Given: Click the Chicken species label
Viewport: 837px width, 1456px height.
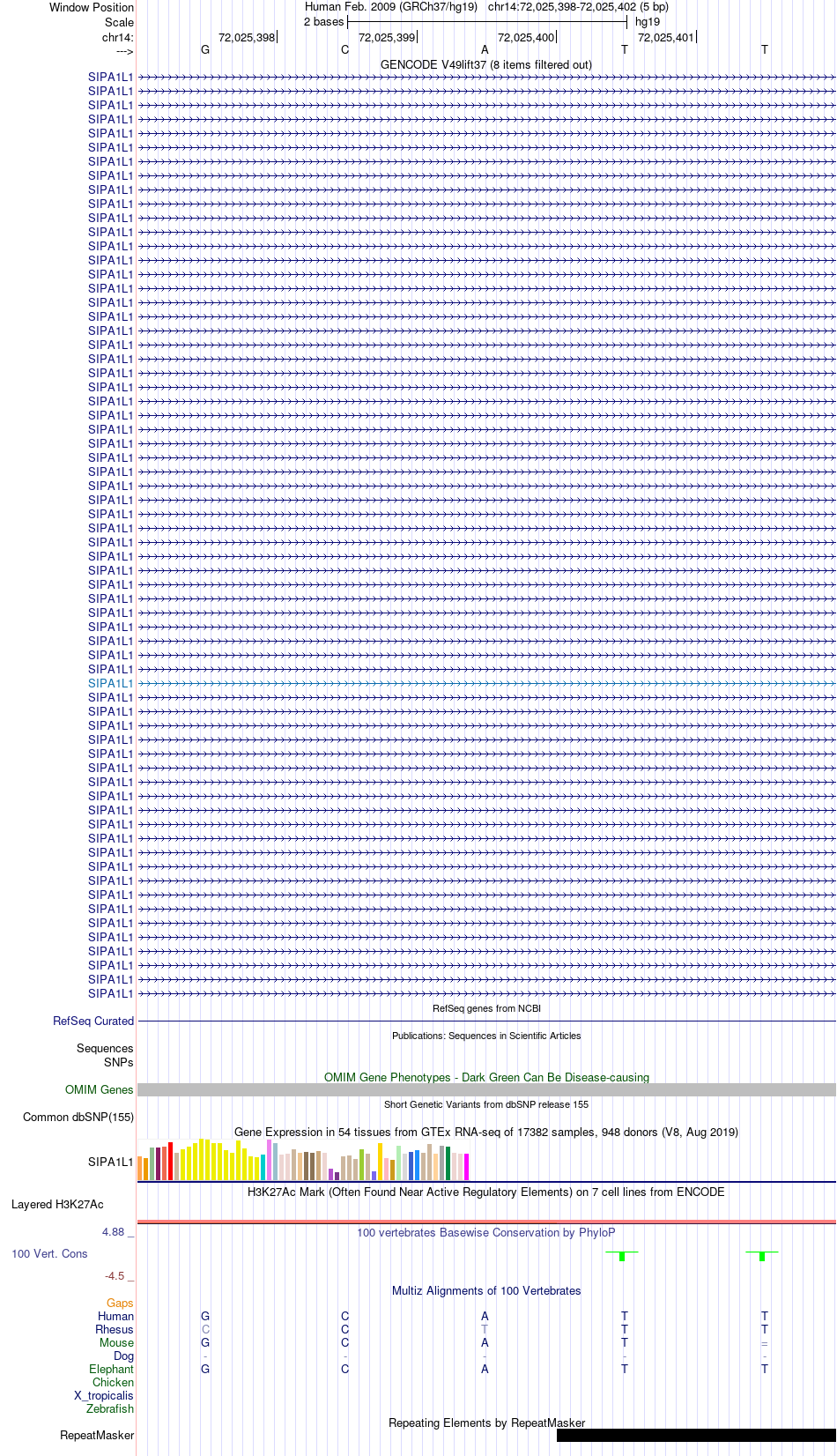Looking at the screenshot, I should coord(114,1382).
